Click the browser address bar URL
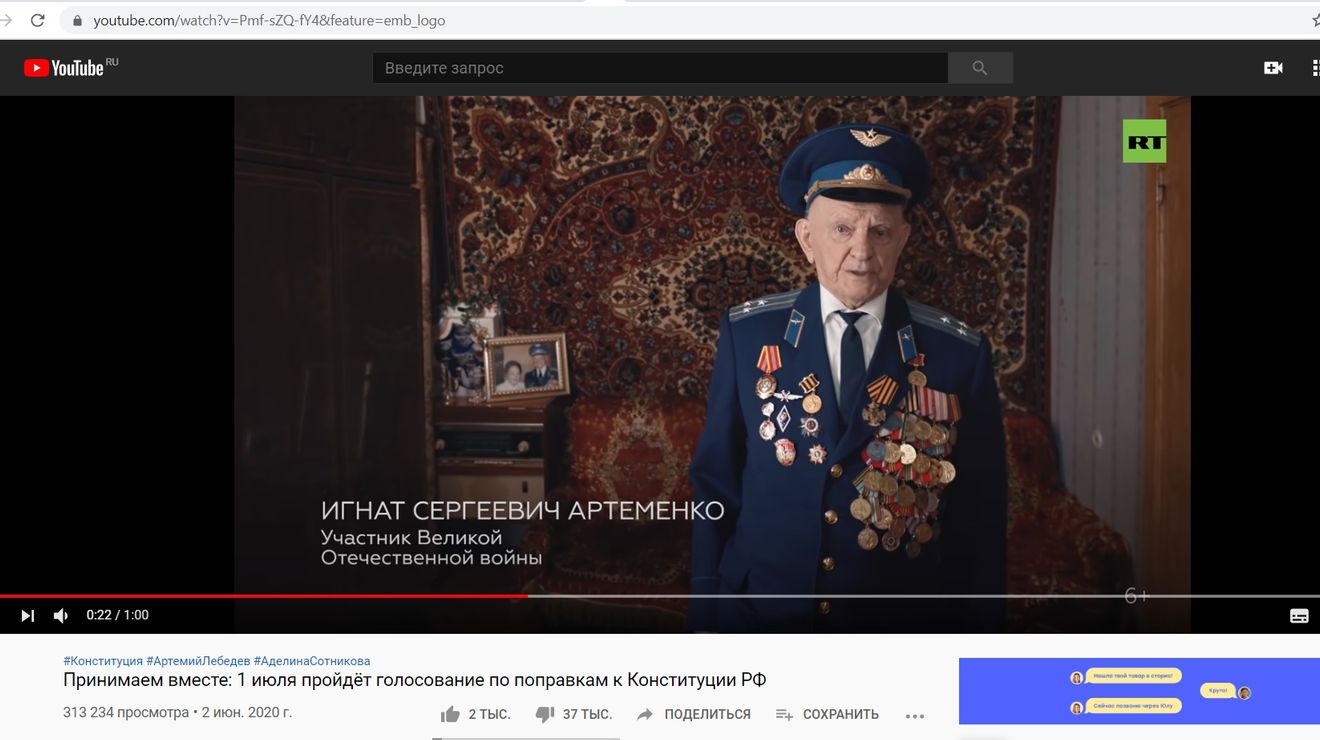This screenshot has width=1320, height=740. (x=269, y=20)
